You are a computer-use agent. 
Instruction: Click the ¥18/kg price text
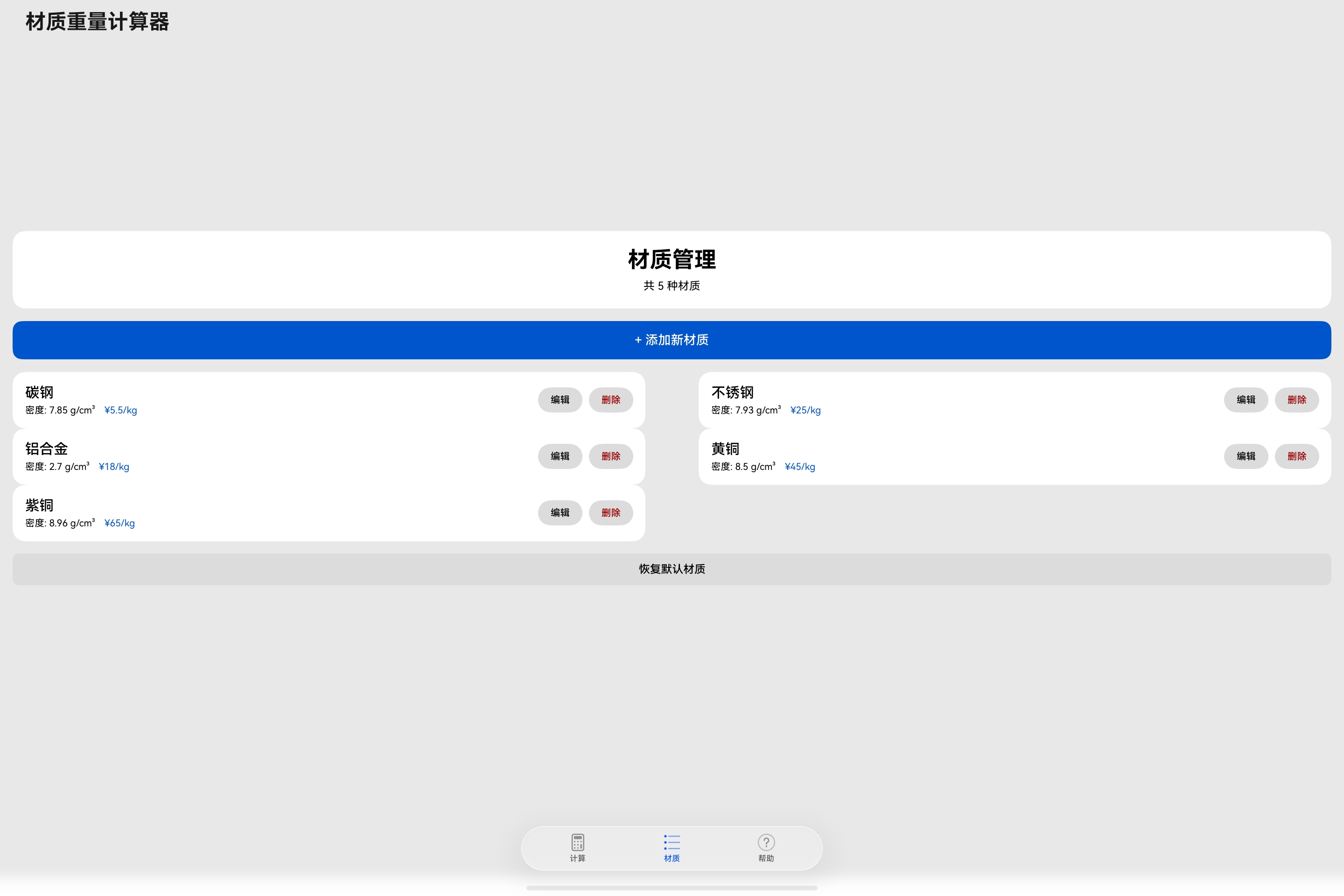[x=114, y=467]
